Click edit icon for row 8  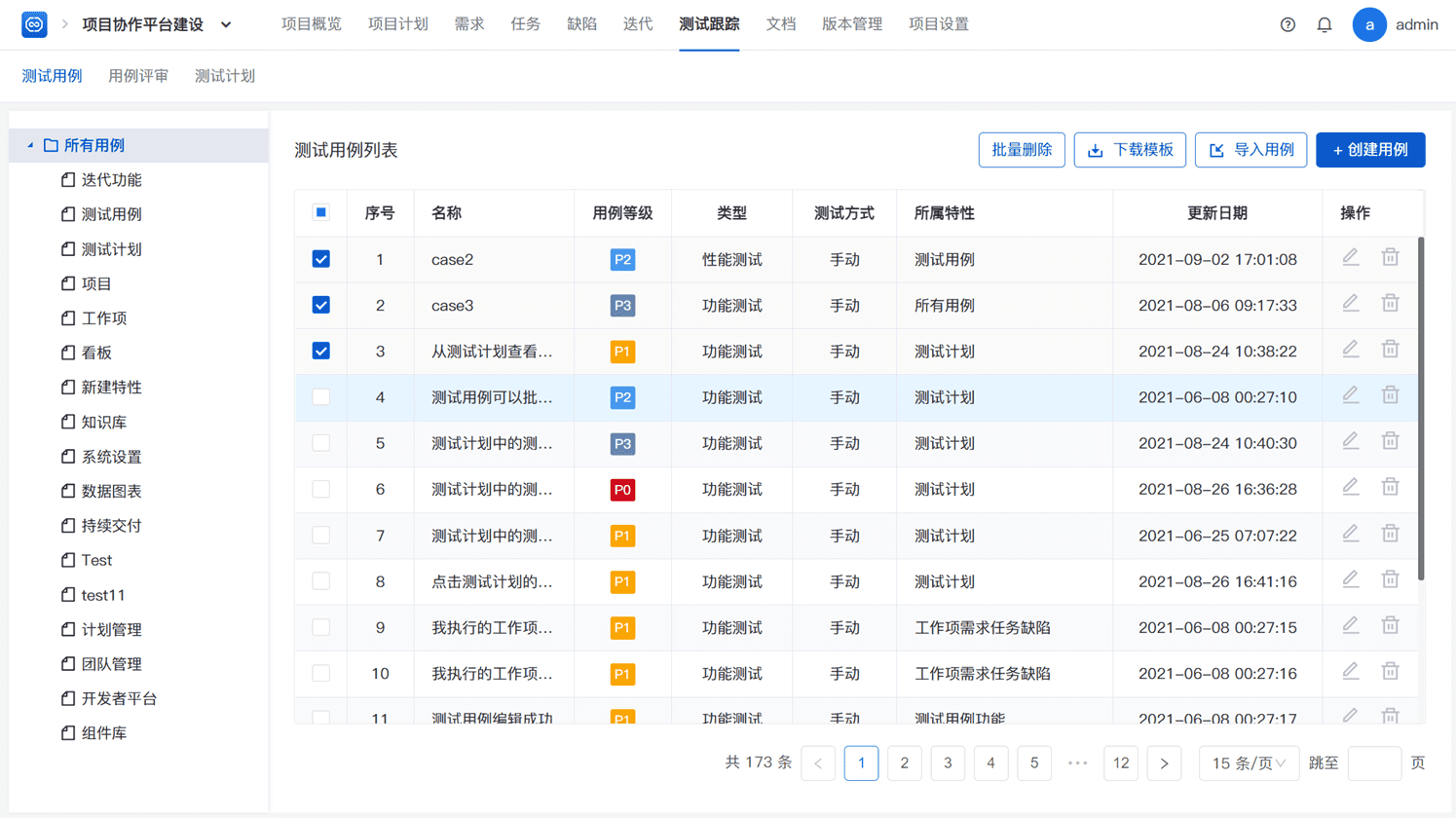click(x=1350, y=579)
